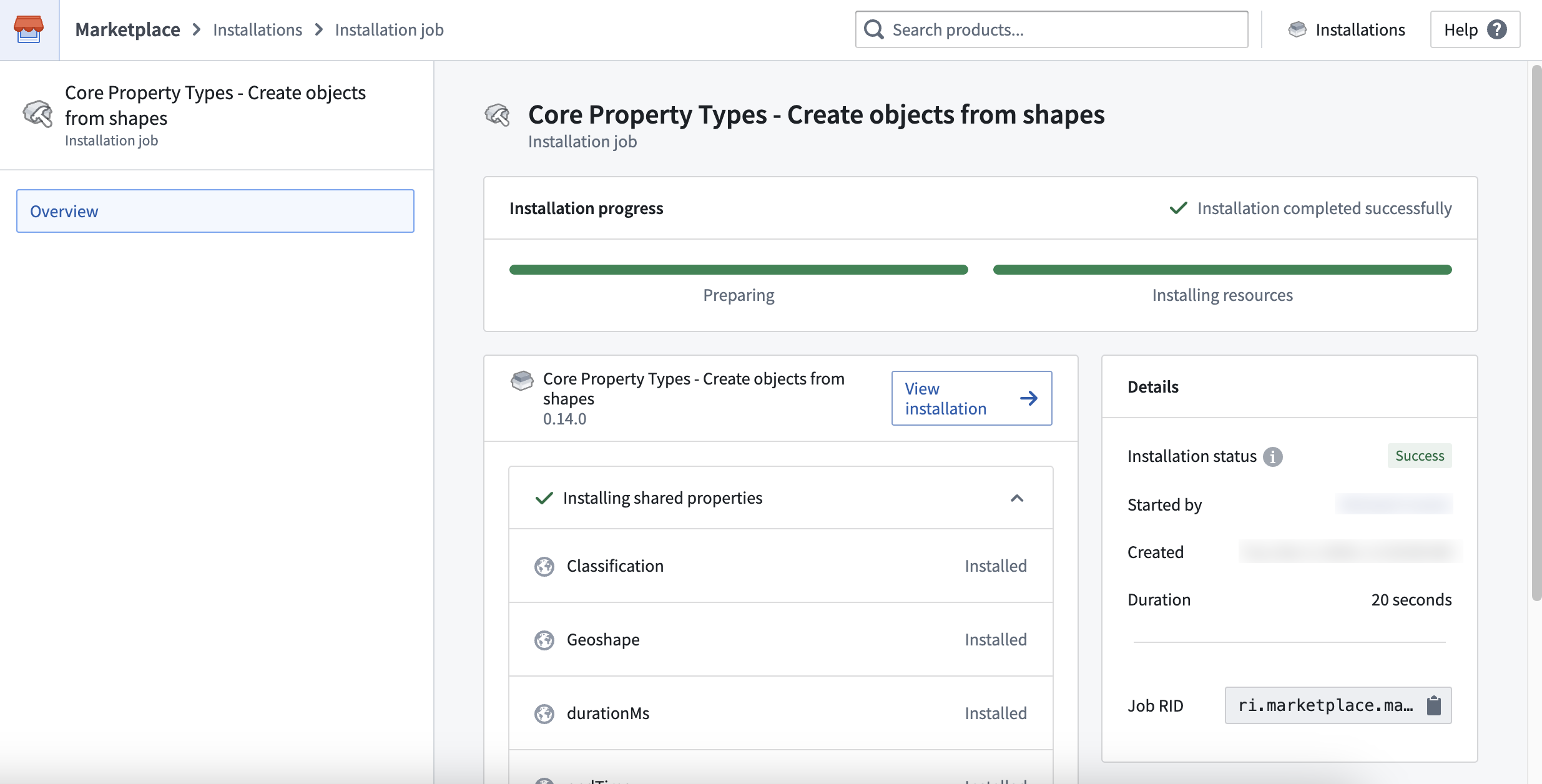The image size is (1542, 784).
Task: Click the globe icon beside Classification
Action: 544,566
